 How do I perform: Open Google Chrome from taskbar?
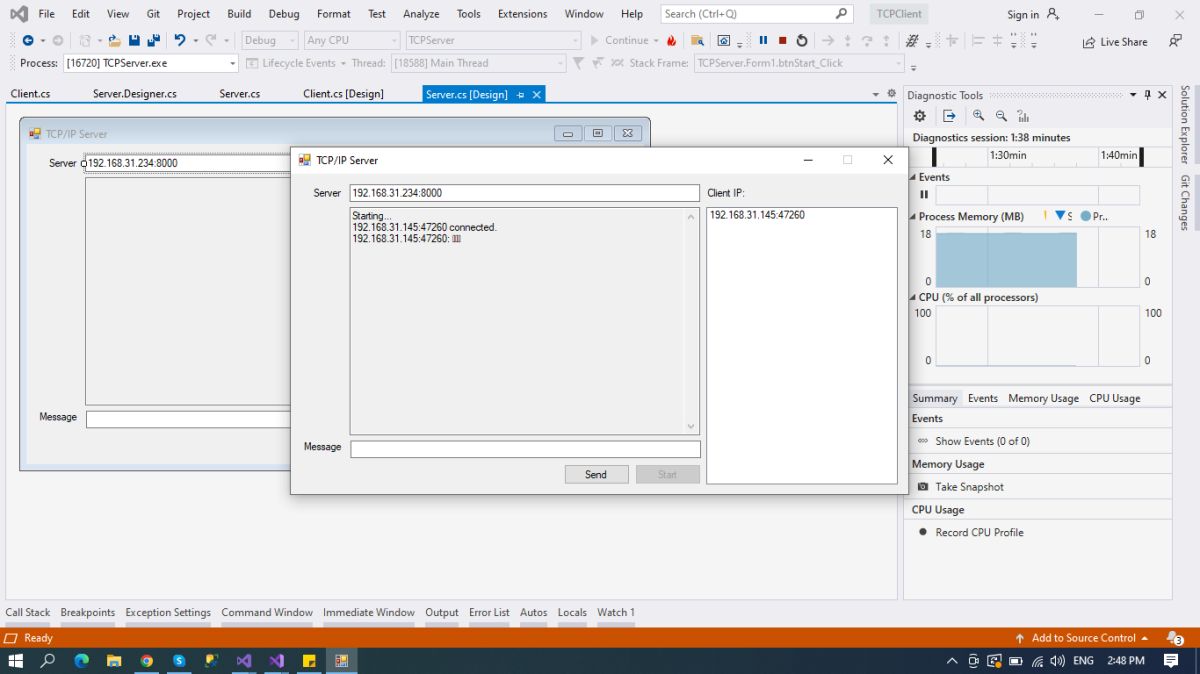click(x=146, y=661)
